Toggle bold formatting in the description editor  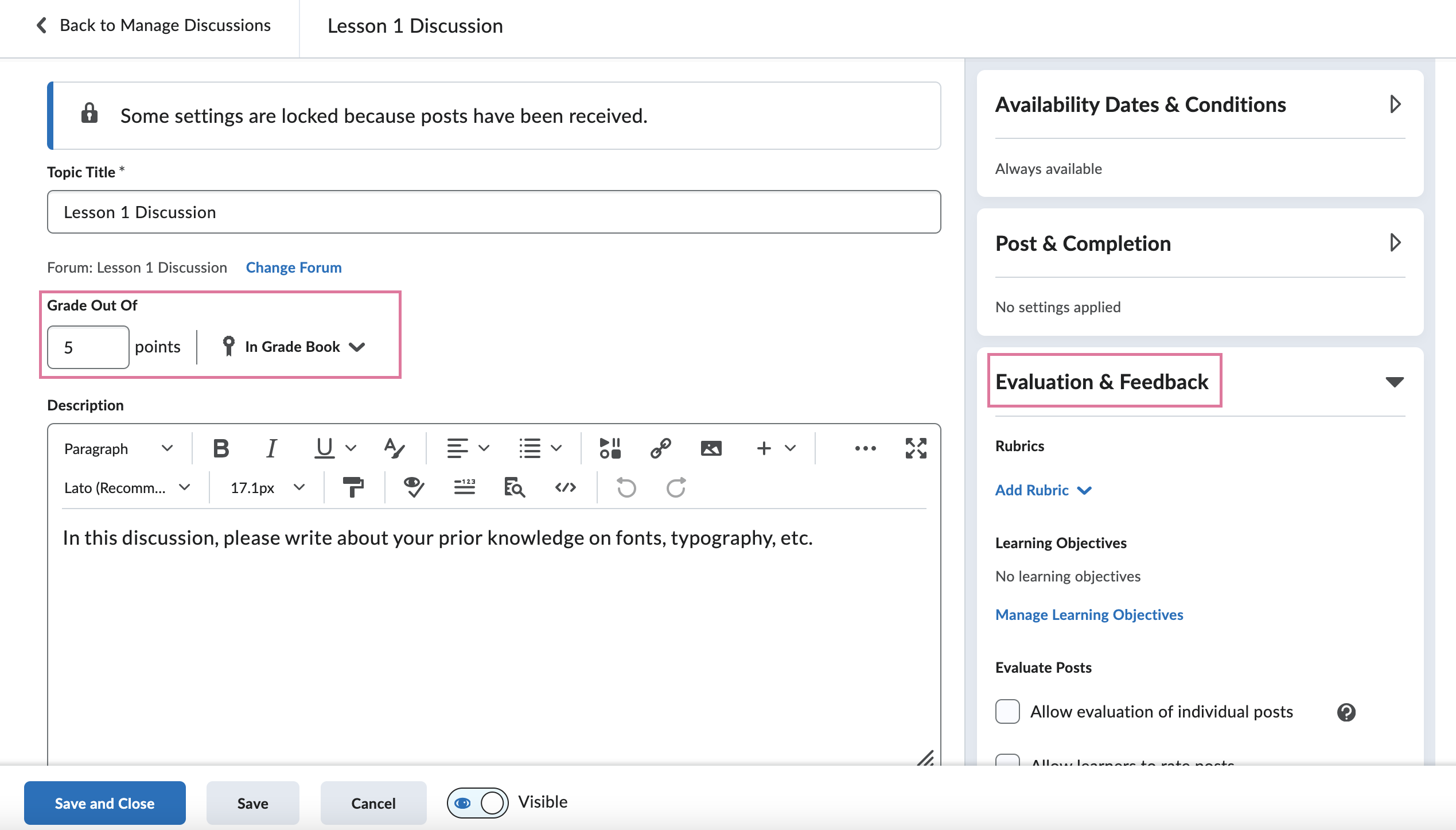pos(221,448)
